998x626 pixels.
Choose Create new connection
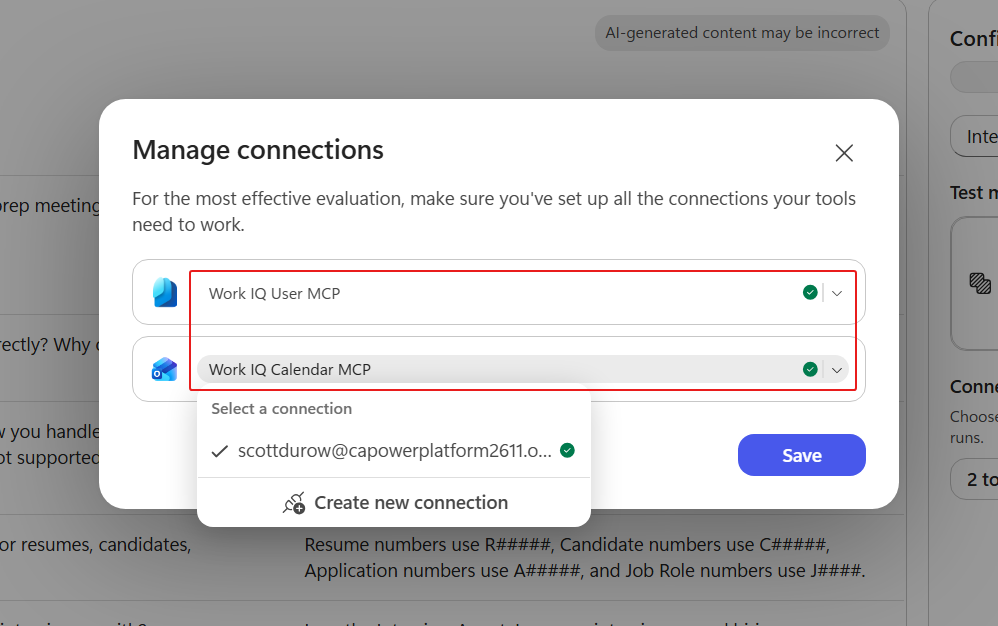pos(394,503)
